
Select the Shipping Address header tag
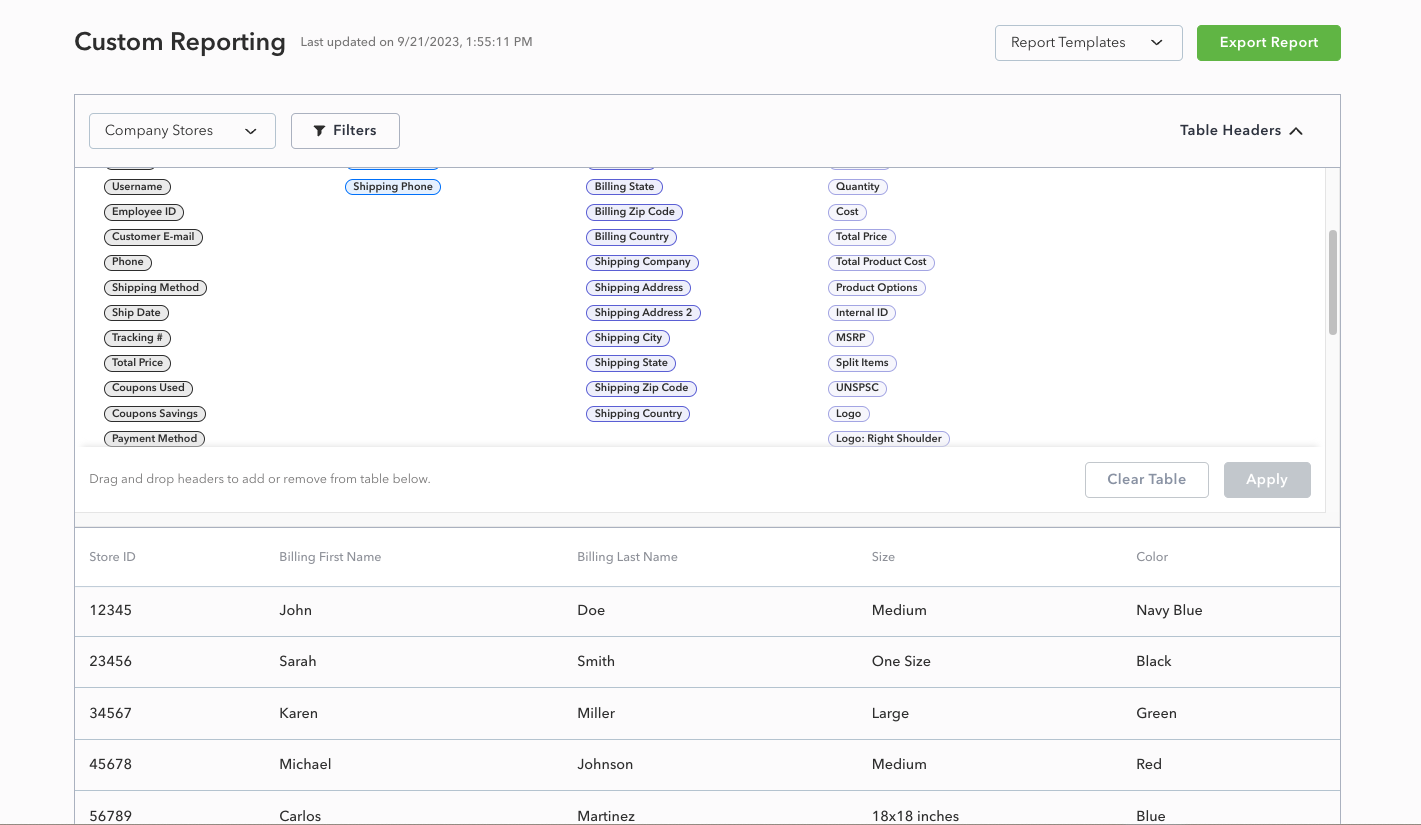tap(638, 288)
